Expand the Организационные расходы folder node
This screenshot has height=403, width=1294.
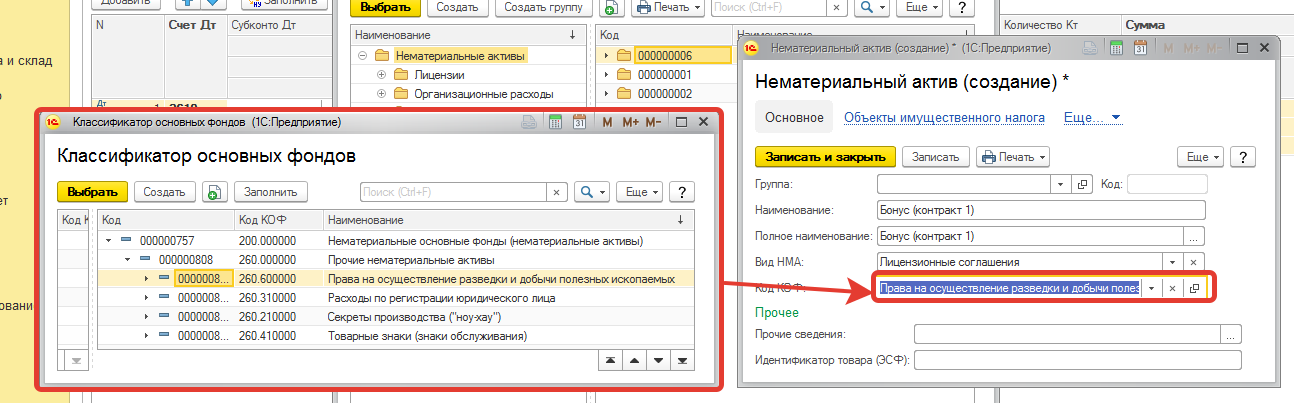pos(381,94)
